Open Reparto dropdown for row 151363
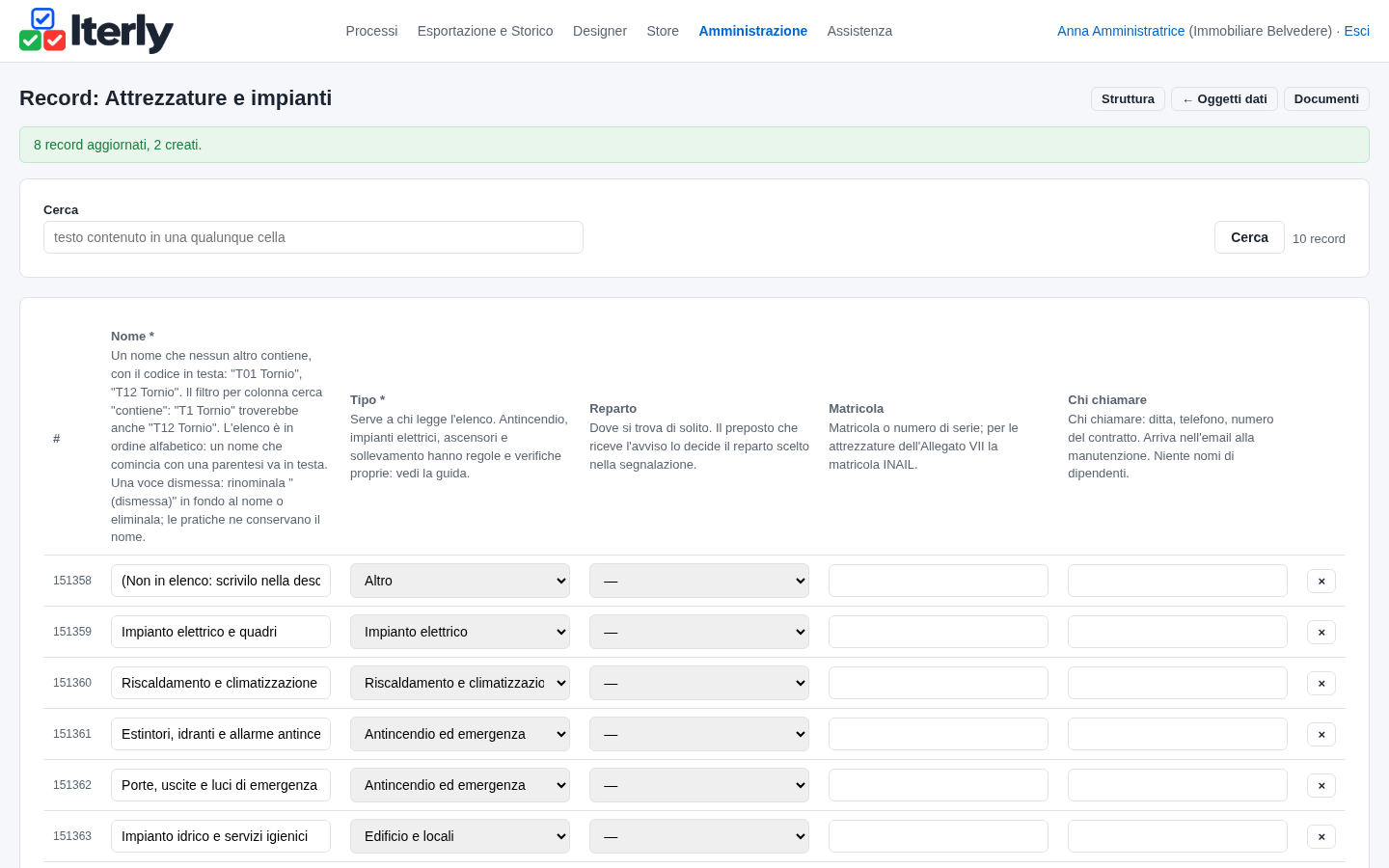 699,836
